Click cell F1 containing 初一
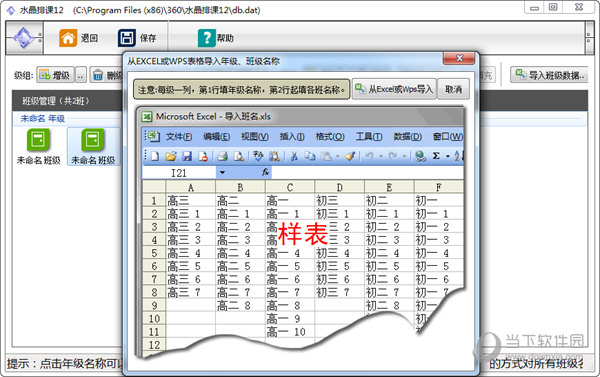600x377 pixels. [x=439, y=201]
